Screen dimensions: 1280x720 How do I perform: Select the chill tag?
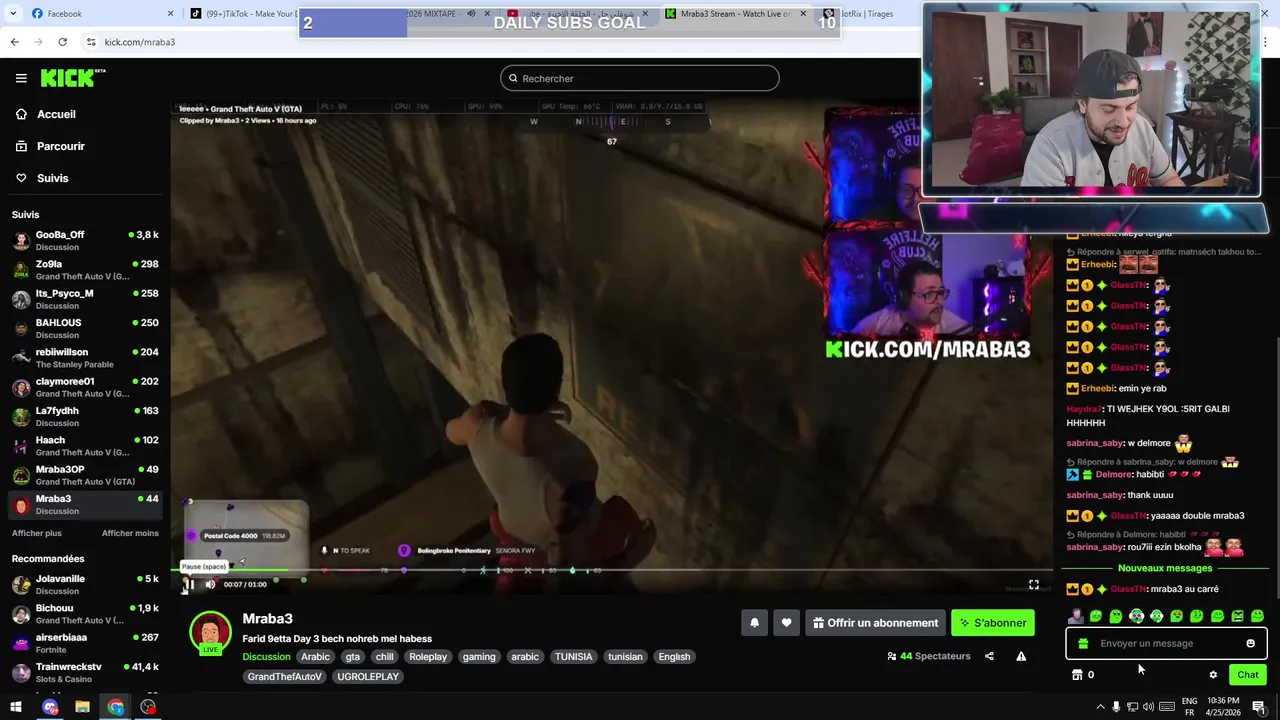384,657
